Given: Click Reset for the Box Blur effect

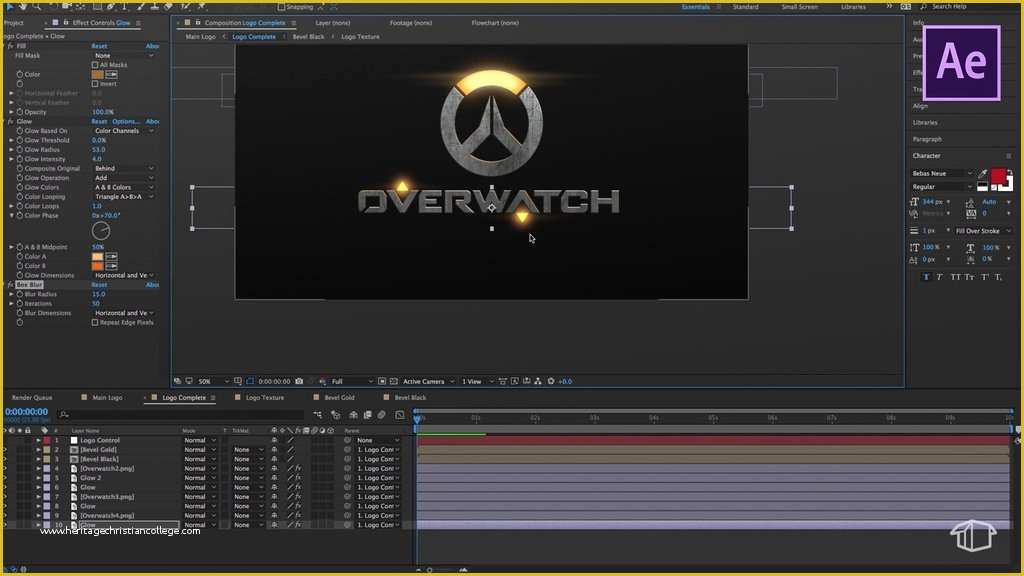Looking at the screenshot, I should [99, 285].
